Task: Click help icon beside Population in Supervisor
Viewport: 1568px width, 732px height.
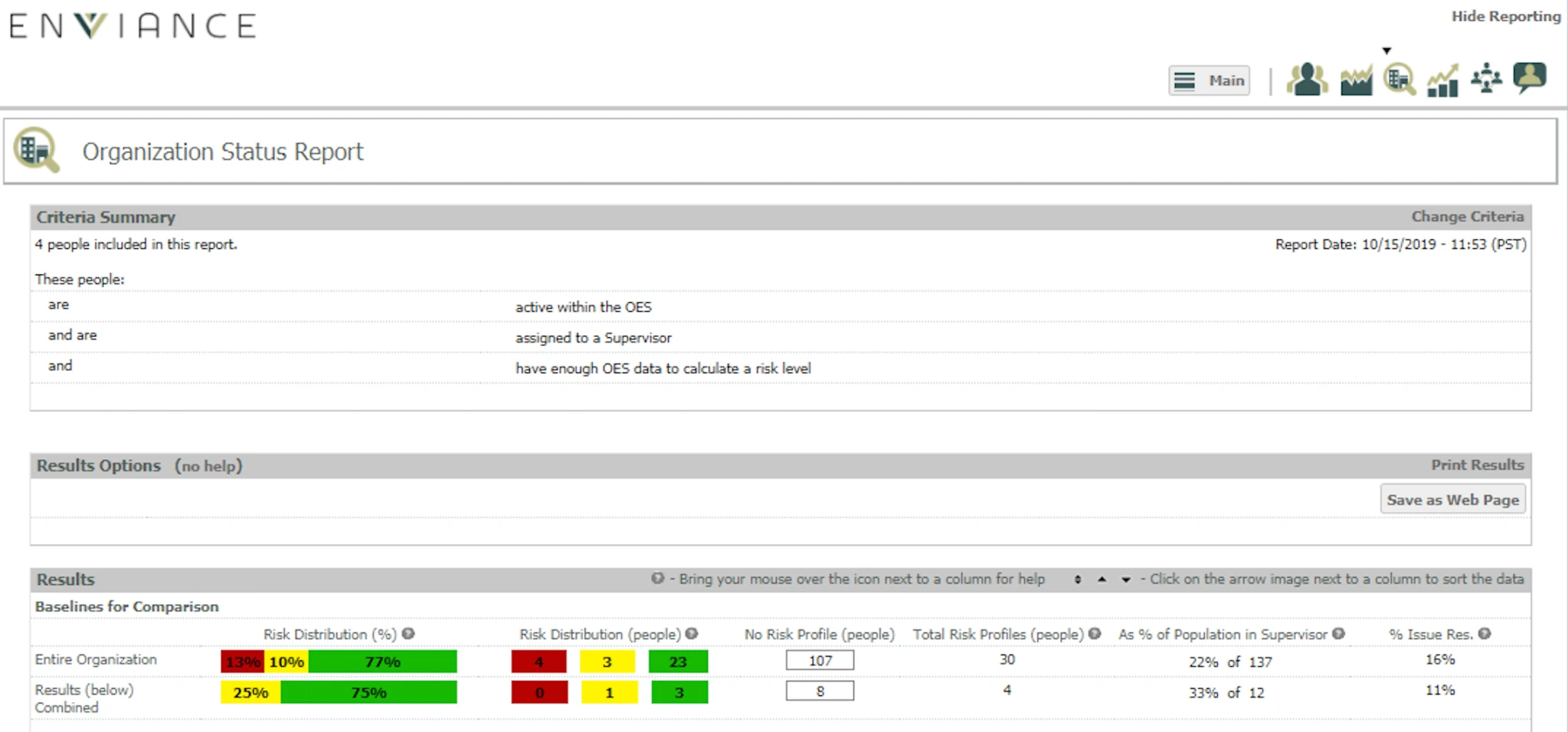Action: coord(1338,634)
